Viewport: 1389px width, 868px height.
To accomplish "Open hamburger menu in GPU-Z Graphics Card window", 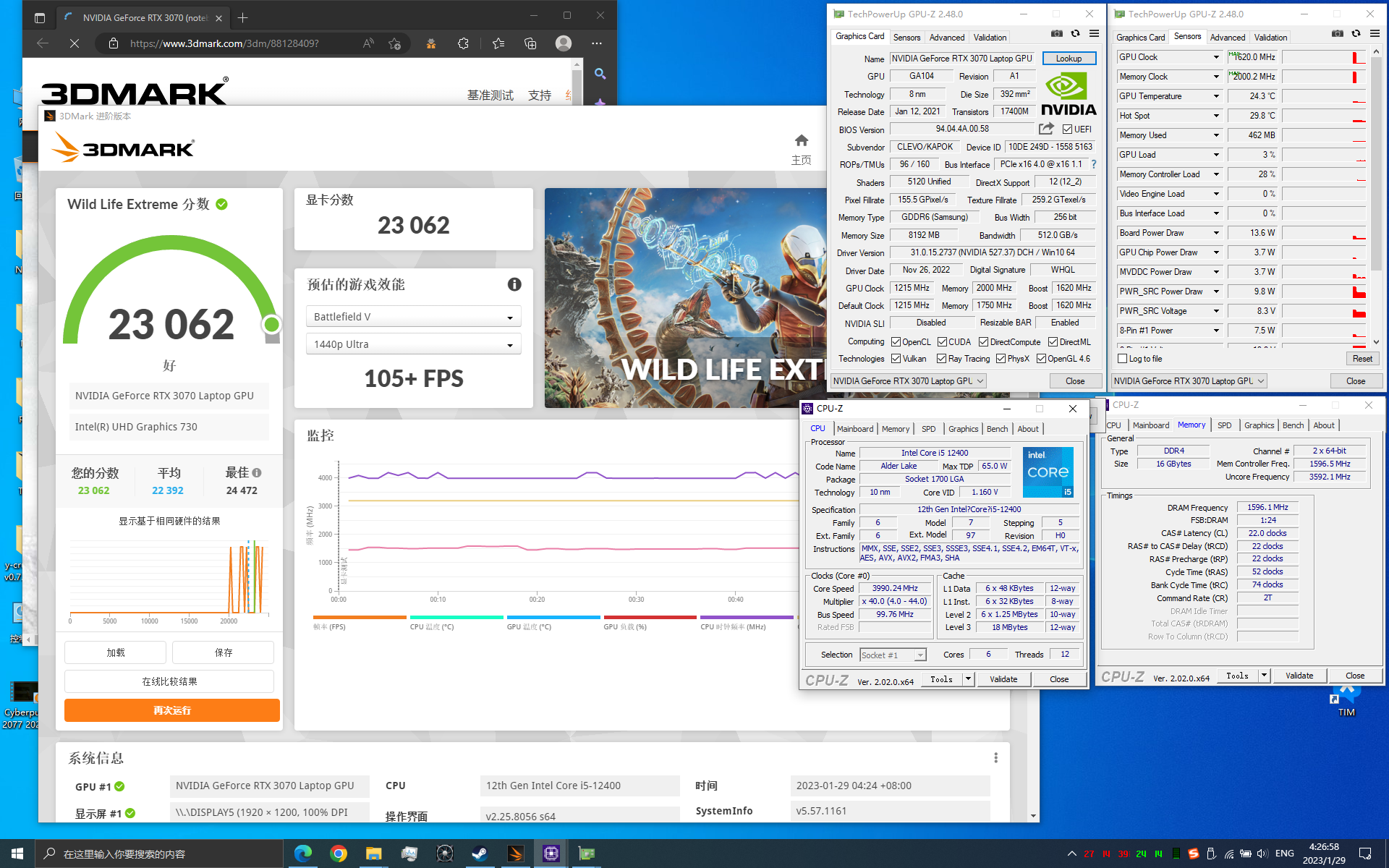I will (1094, 34).
